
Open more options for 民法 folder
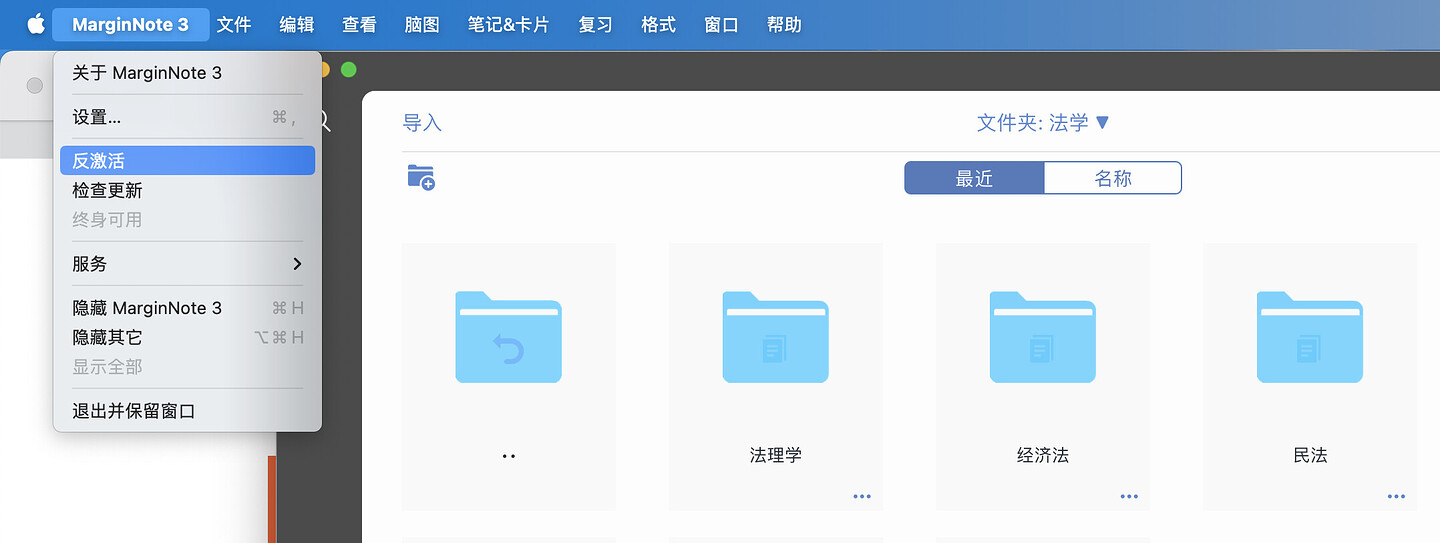1396,496
